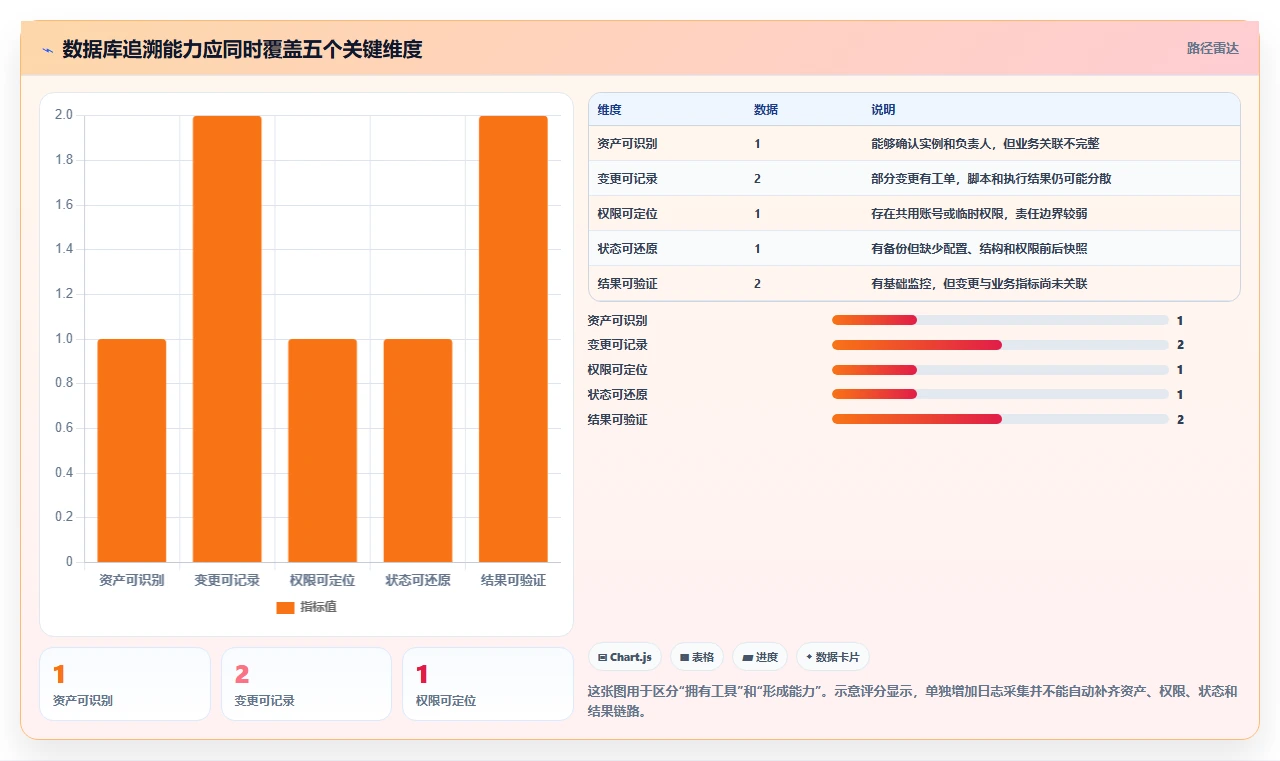Click the 结果可验证 x-axis label
1280x761 pixels.
point(513,580)
